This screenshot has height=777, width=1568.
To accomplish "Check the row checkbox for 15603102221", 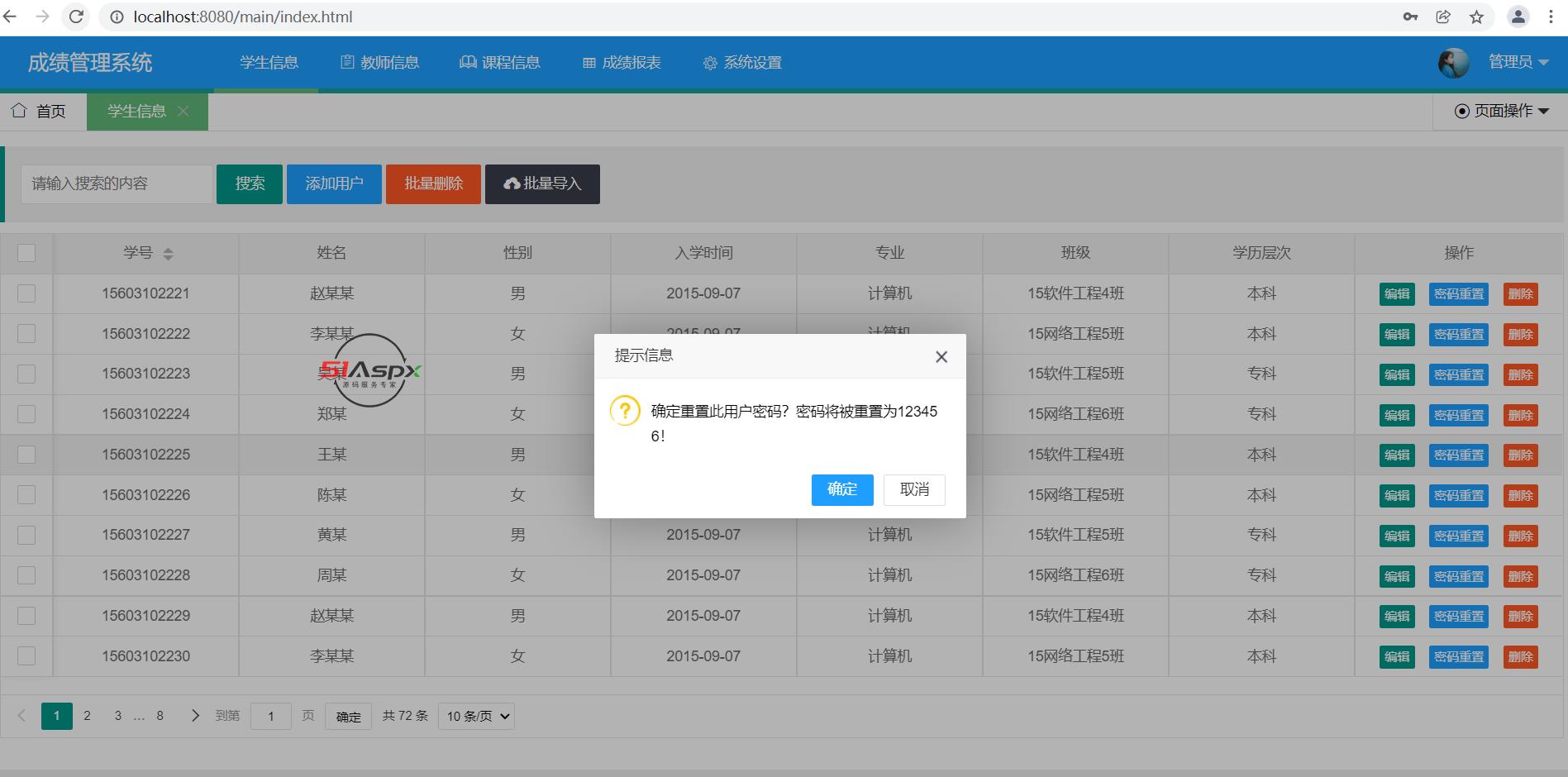I will (26, 293).
